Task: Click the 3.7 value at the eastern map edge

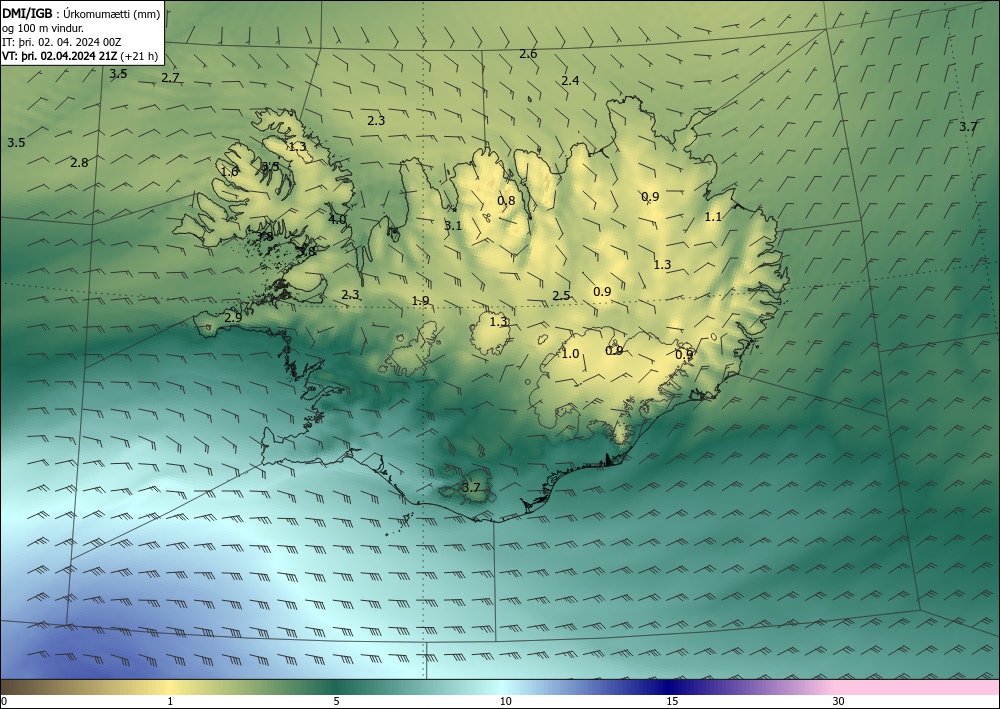Action: coord(968,127)
